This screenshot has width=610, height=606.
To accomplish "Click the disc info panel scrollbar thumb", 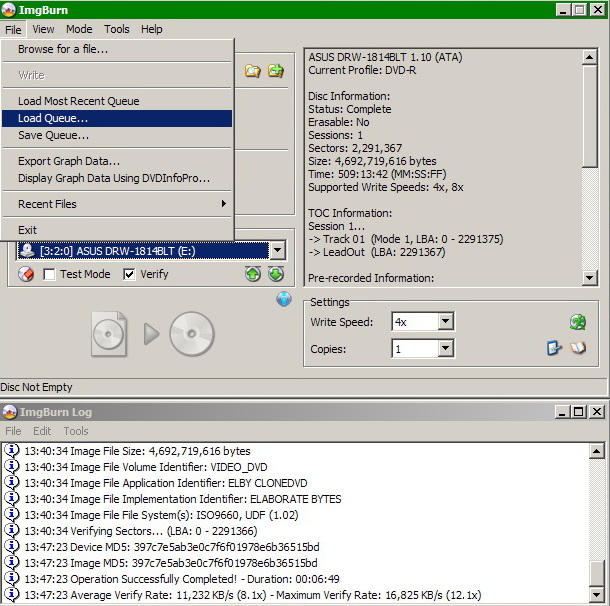I will coord(590,116).
